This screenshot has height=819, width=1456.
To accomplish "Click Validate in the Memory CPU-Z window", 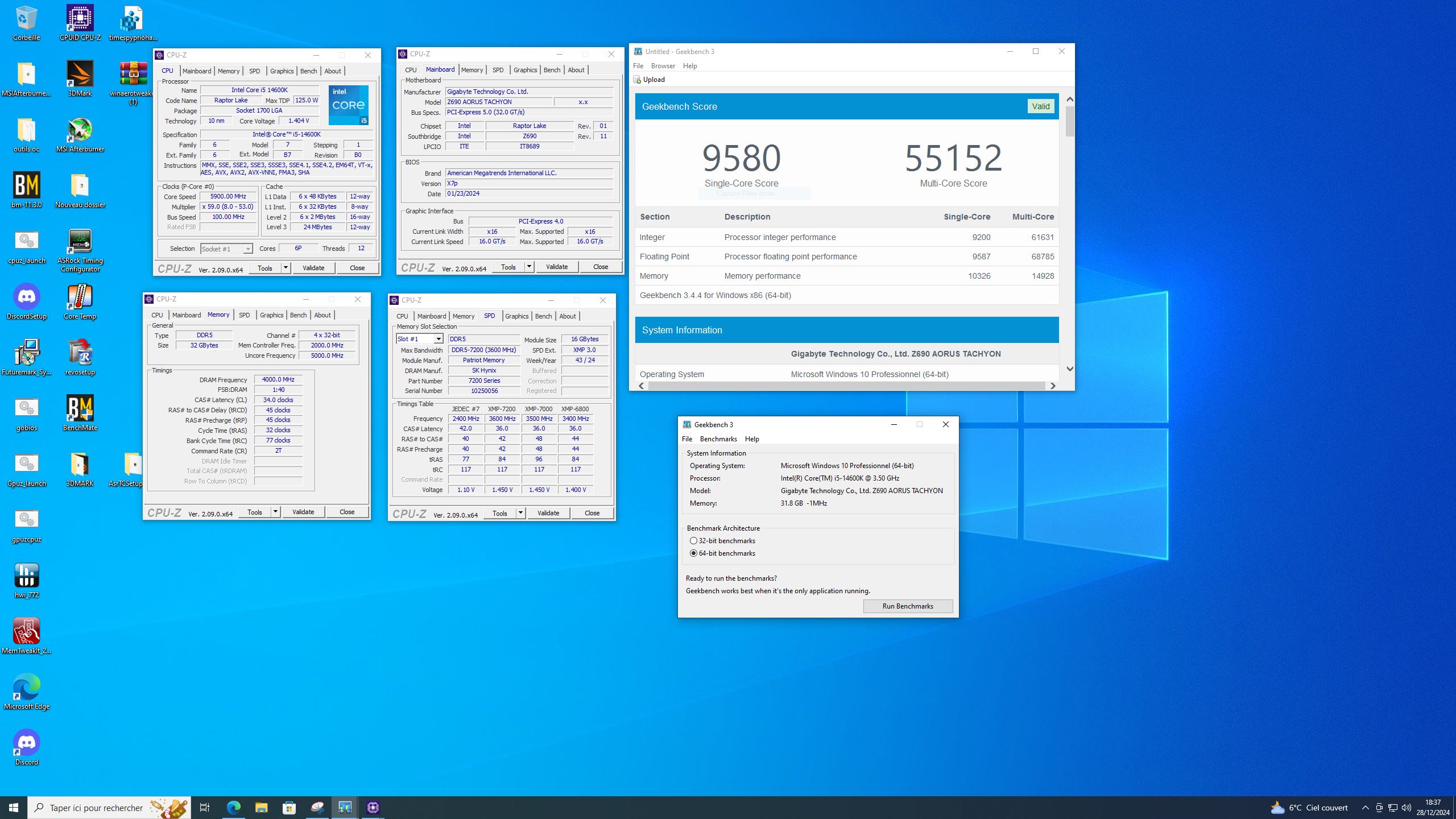I will tap(303, 512).
